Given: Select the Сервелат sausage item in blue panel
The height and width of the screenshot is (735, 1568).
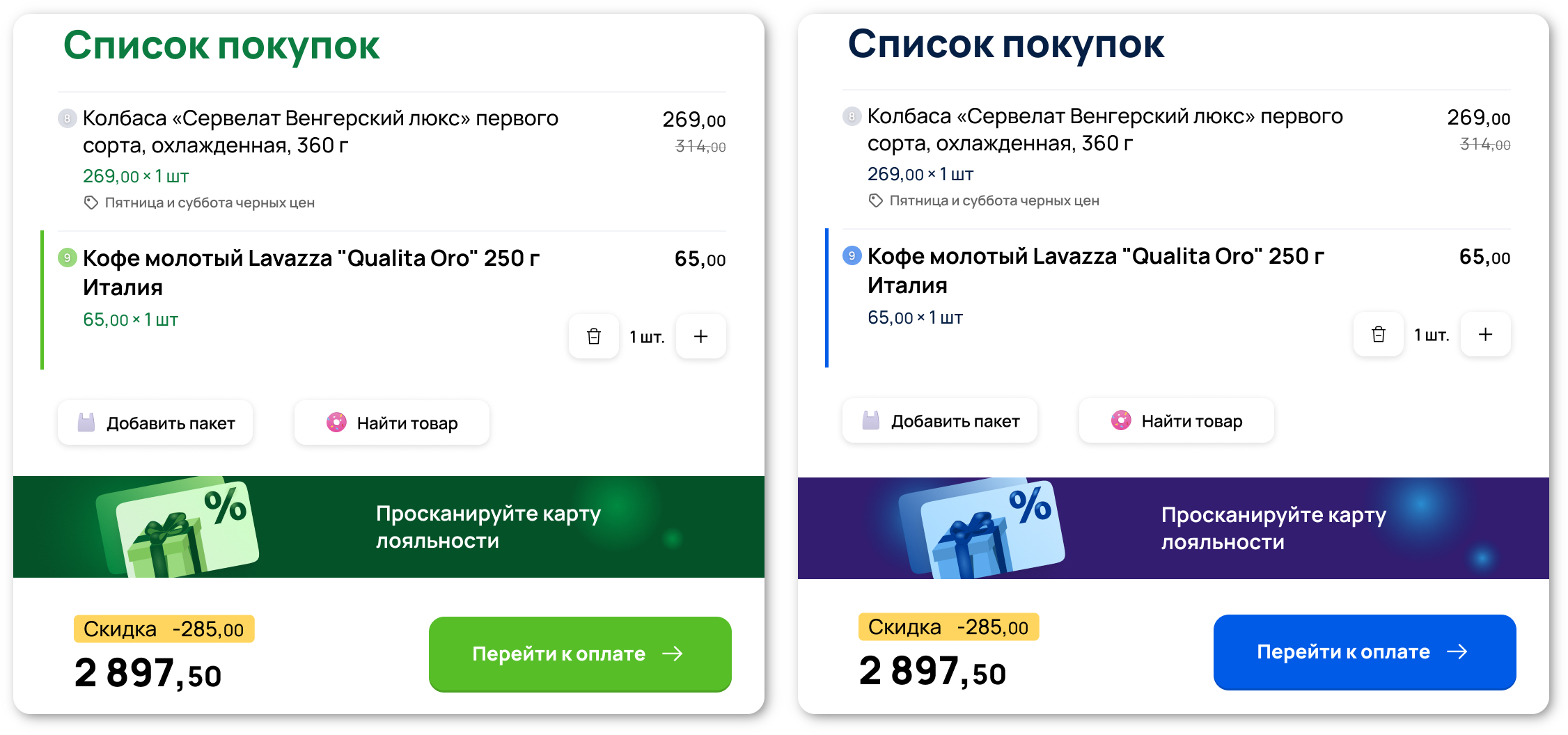Looking at the screenshot, I should pos(1104,129).
